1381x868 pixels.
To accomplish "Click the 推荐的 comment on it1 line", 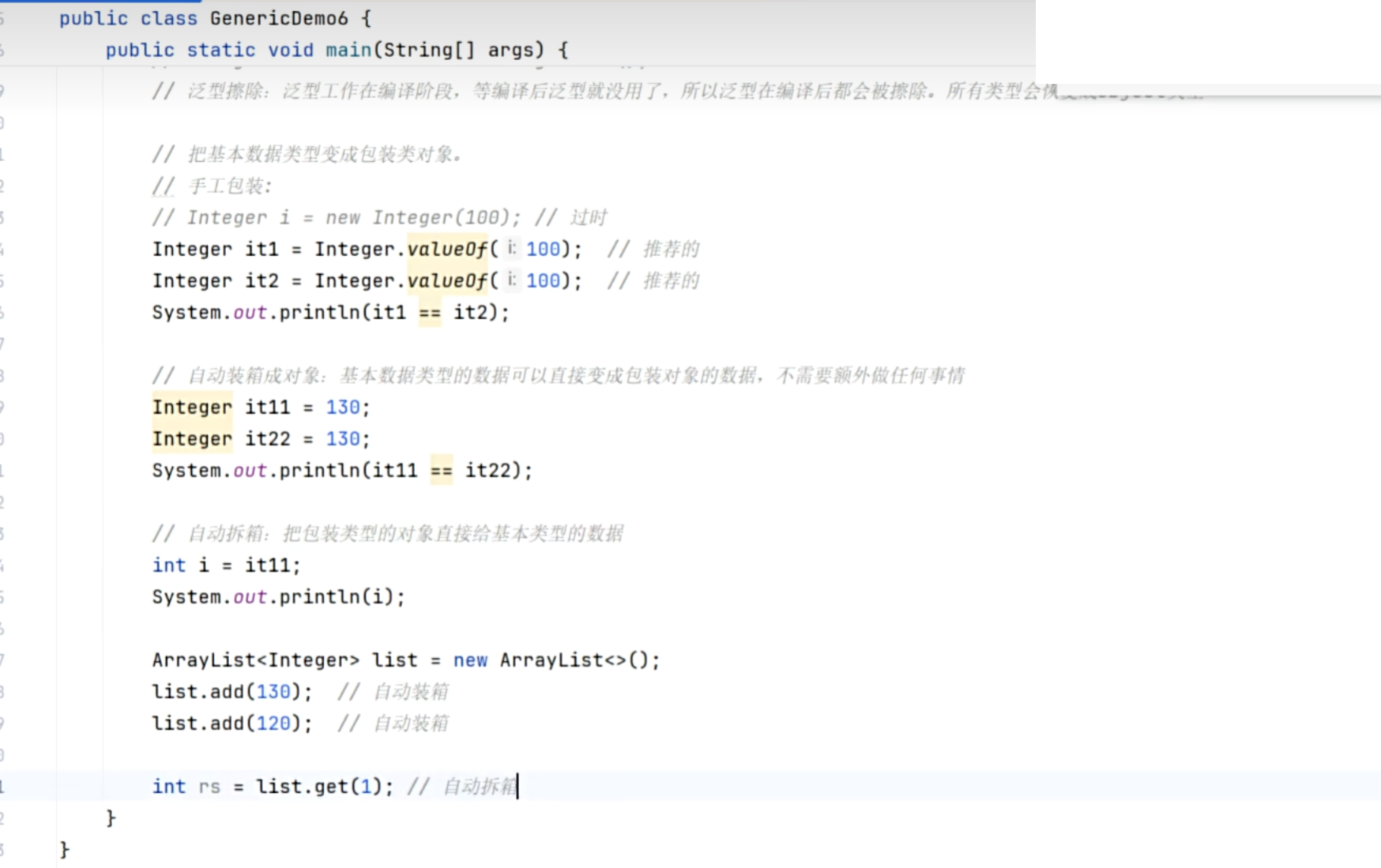I will point(653,250).
